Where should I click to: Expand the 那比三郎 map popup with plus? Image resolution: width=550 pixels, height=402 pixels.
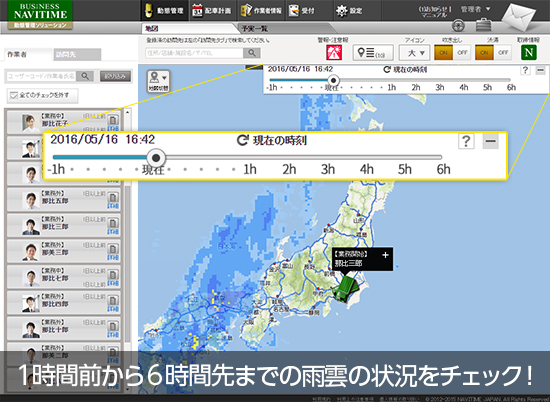pos(385,255)
